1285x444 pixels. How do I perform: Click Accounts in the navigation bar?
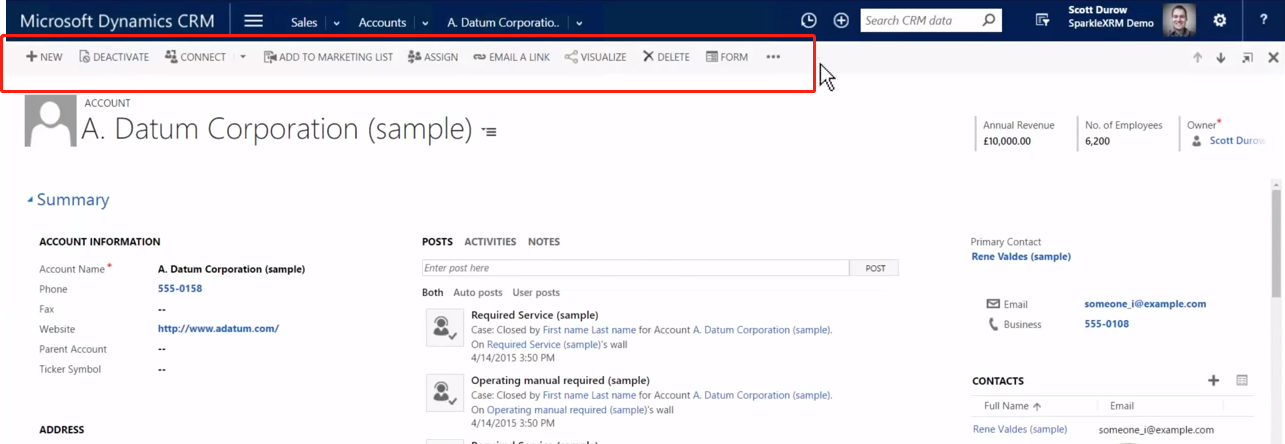pyautogui.click(x=382, y=22)
